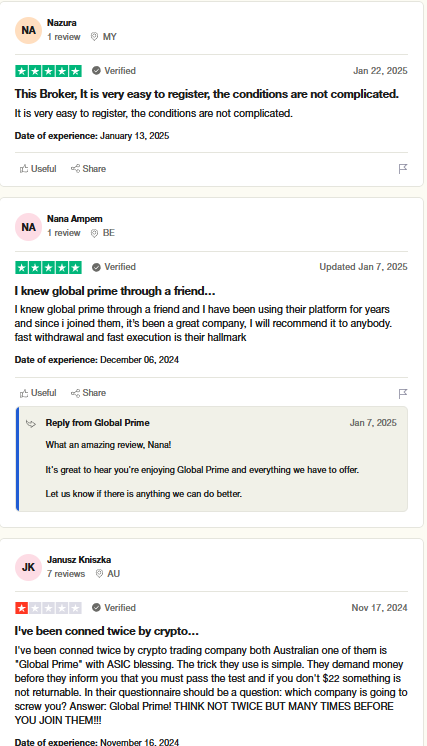The height and width of the screenshot is (746, 427).
Task: Click Verified badge on Nazura's review
Action: coord(114,70)
